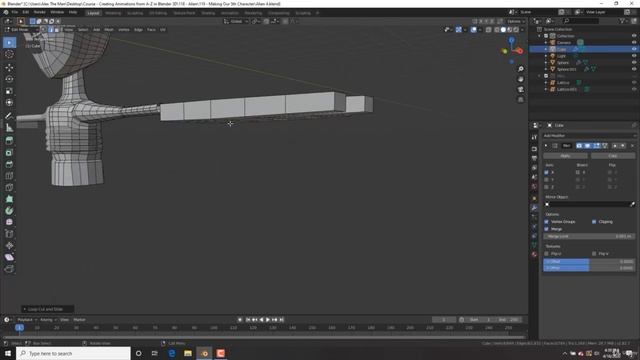Open Global transform orientation dropdown

(236, 21)
